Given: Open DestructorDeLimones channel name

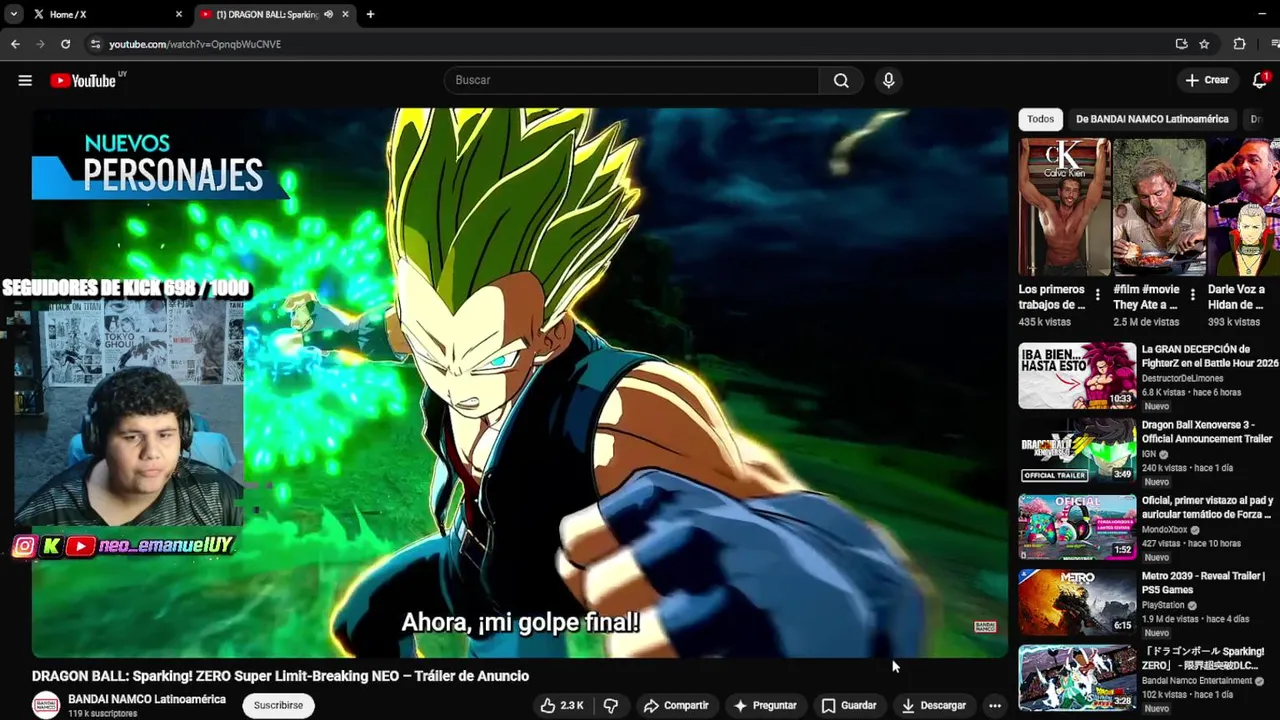Looking at the screenshot, I should (x=1182, y=378).
